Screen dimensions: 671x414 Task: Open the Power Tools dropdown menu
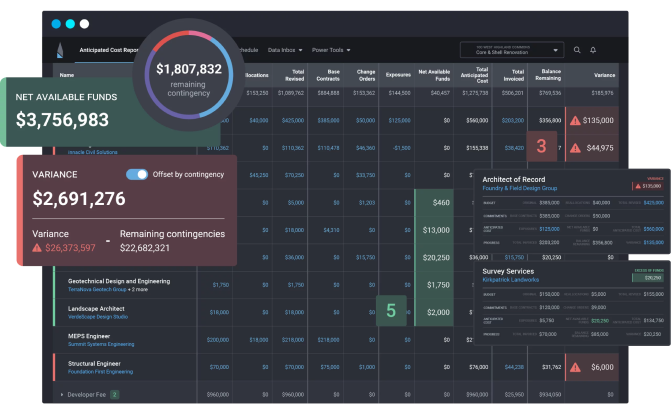334,49
